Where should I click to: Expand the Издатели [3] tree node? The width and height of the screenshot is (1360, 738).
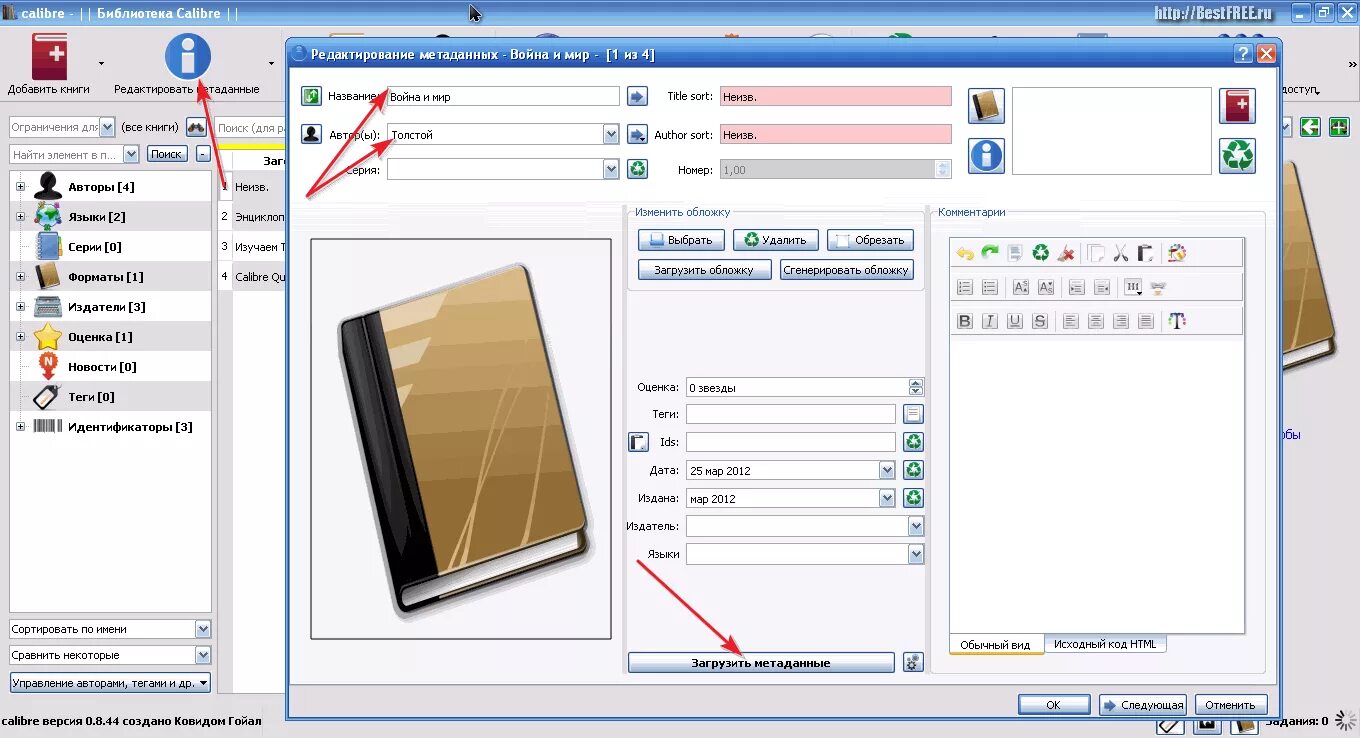[x=20, y=307]
